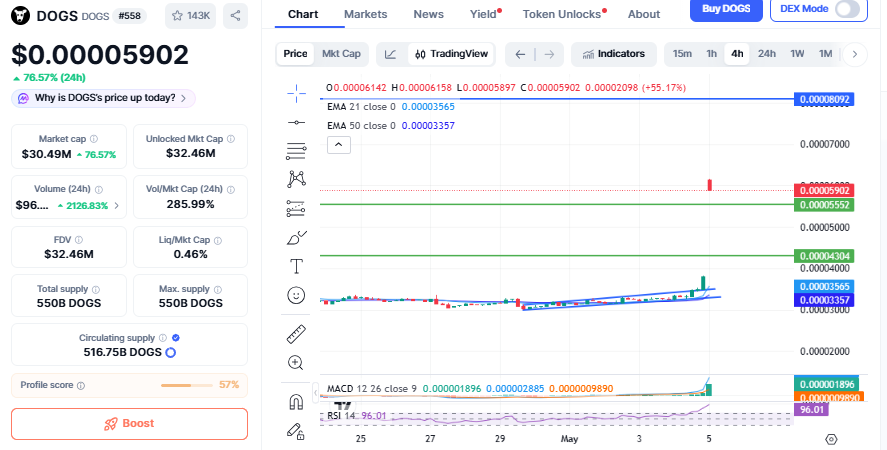Click Profile score info icon
Viewport: 887px width, 450px height.
(x=81, y=385)
